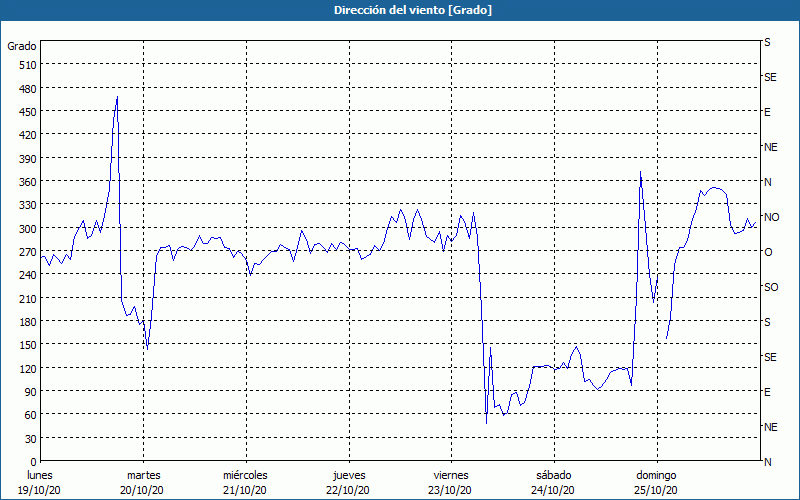This screenshot has height=500, width=800.
Task: Click the 360 axis value
Action: click(x=29, y=182)
